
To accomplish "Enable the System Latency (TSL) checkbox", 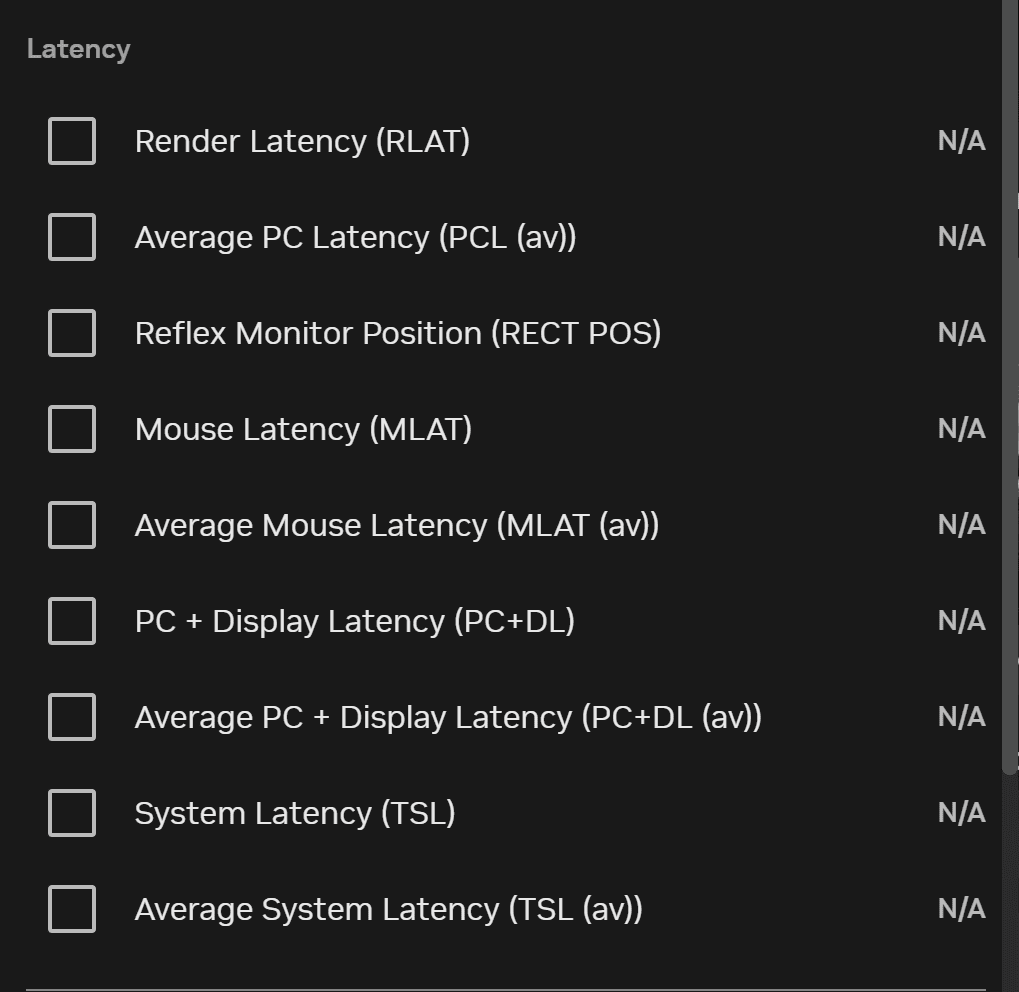I will coord(72,813).
